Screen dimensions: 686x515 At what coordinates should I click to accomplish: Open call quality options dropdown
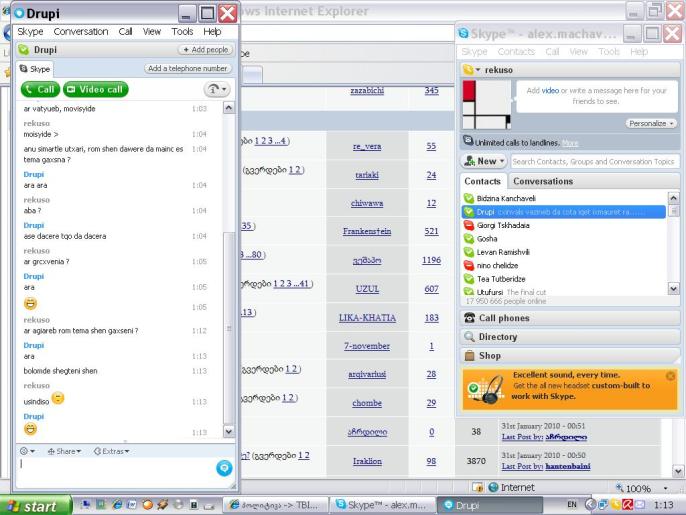[x=217, y=89]
